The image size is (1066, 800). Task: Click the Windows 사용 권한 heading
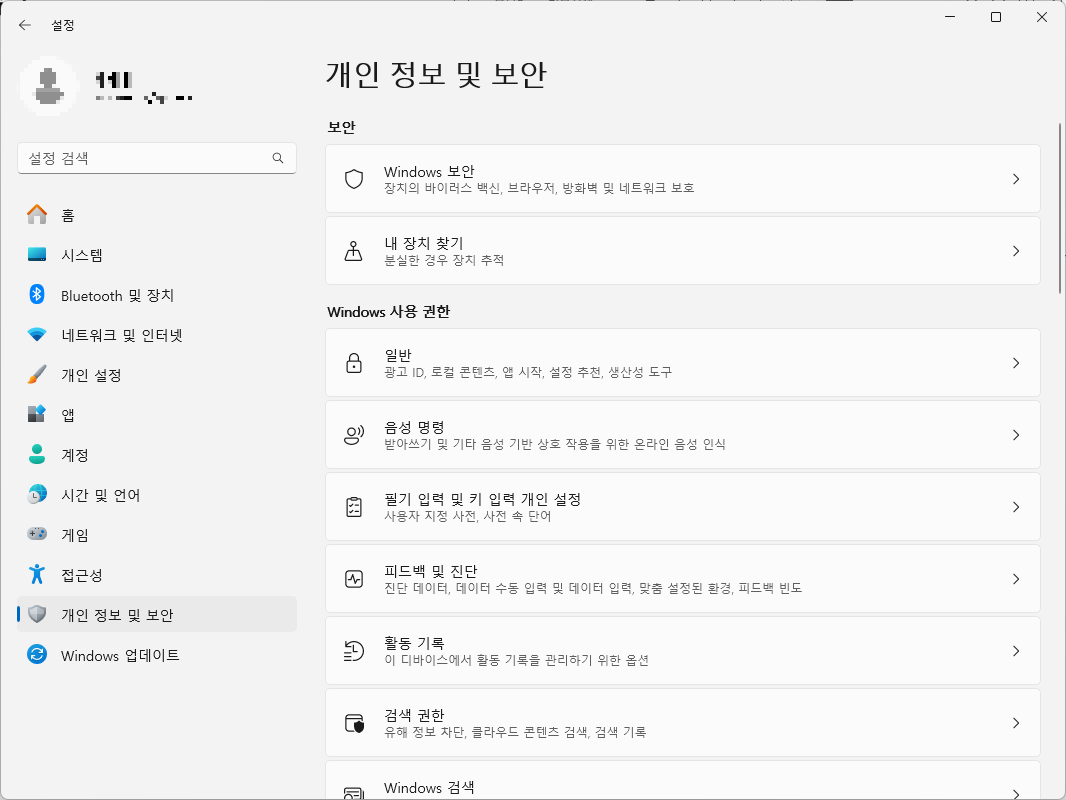(x=388, y=312)
